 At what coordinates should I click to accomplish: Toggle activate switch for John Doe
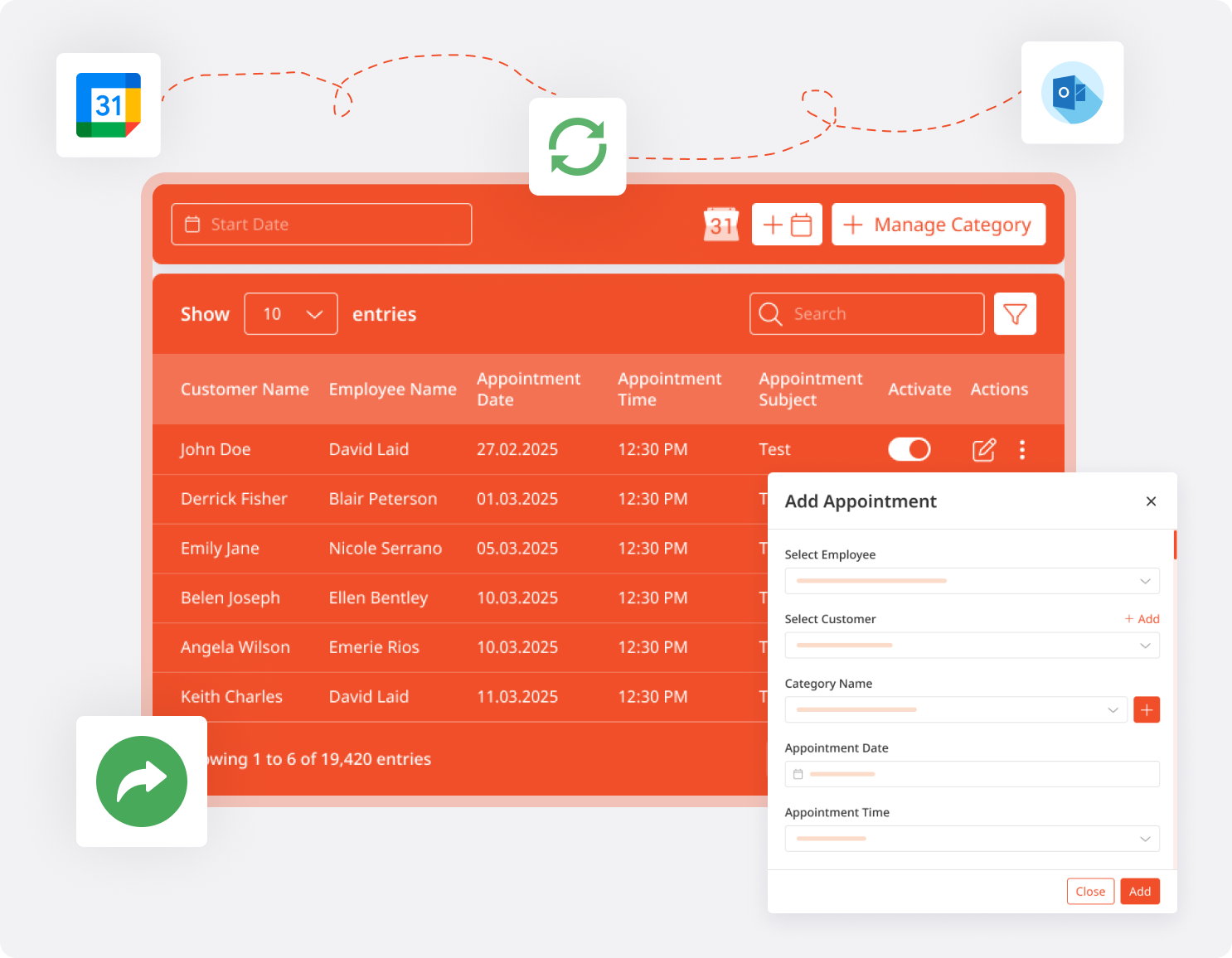(909, 449)
